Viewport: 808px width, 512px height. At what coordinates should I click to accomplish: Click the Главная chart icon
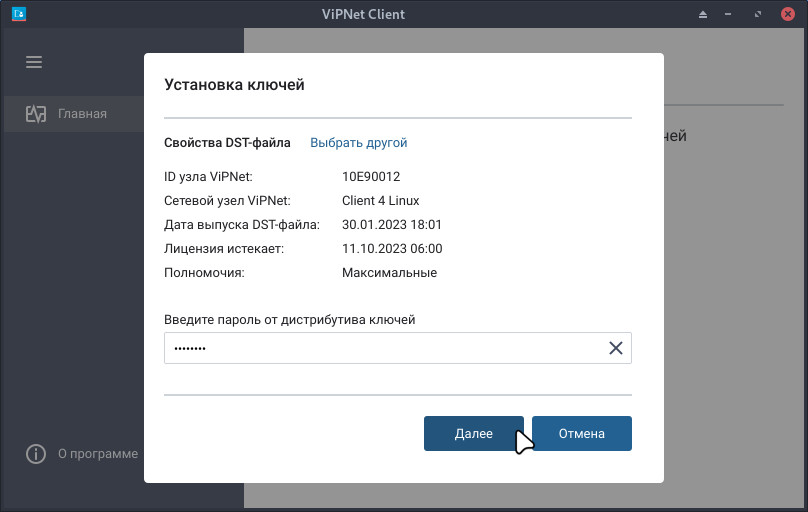[x=36, y=114]
